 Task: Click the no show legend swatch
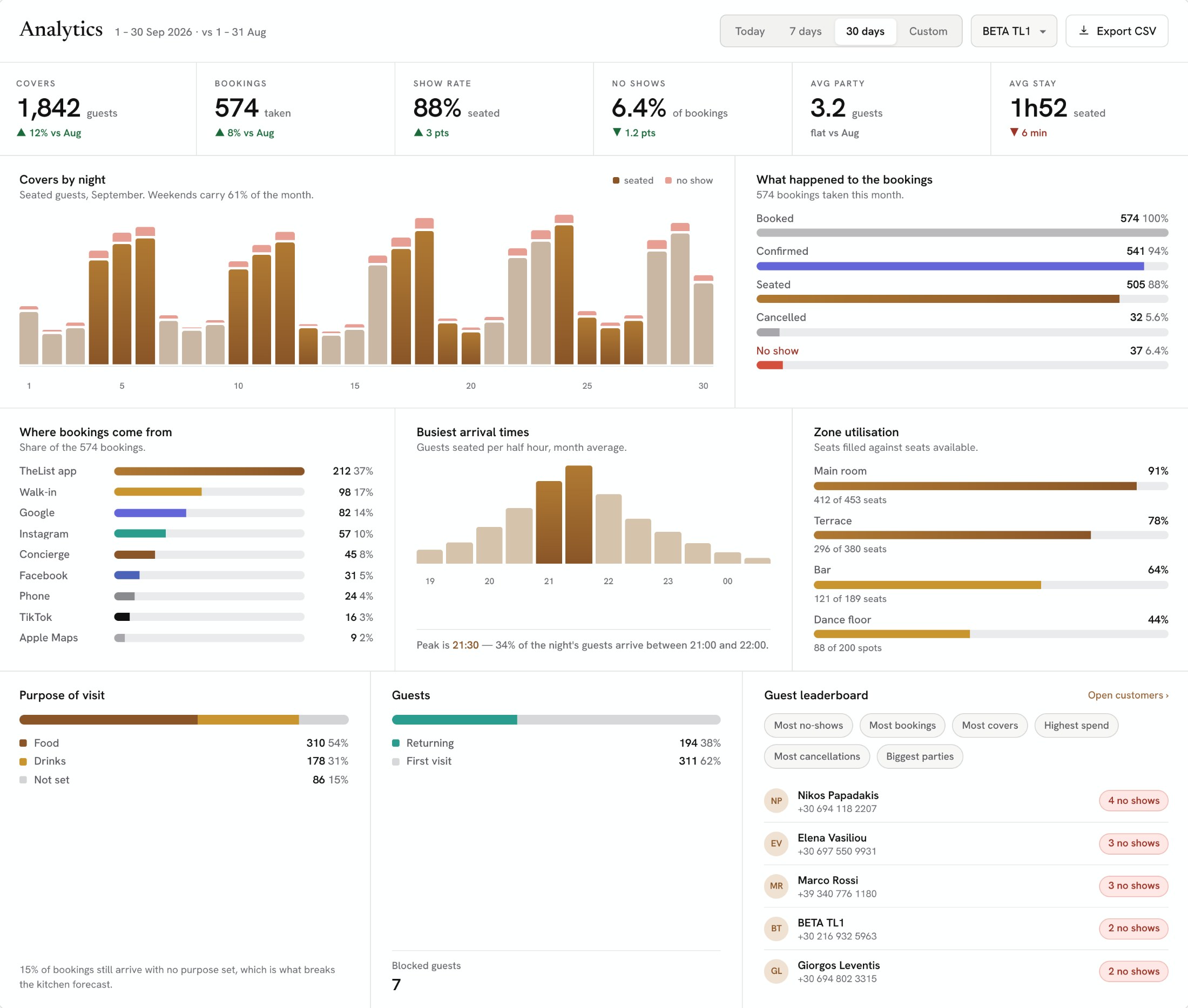click(668, 180)
